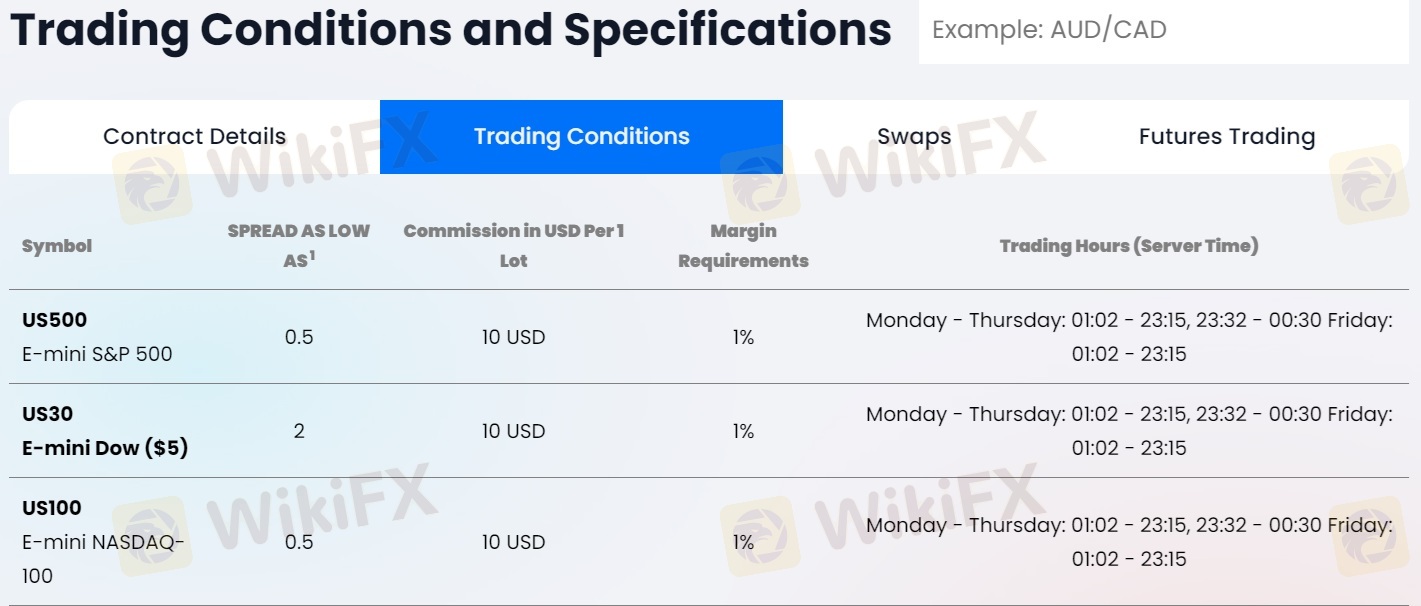Select the Trading Conditions tab
This screenshot has height=606, width=1421.
click(581, 137)
